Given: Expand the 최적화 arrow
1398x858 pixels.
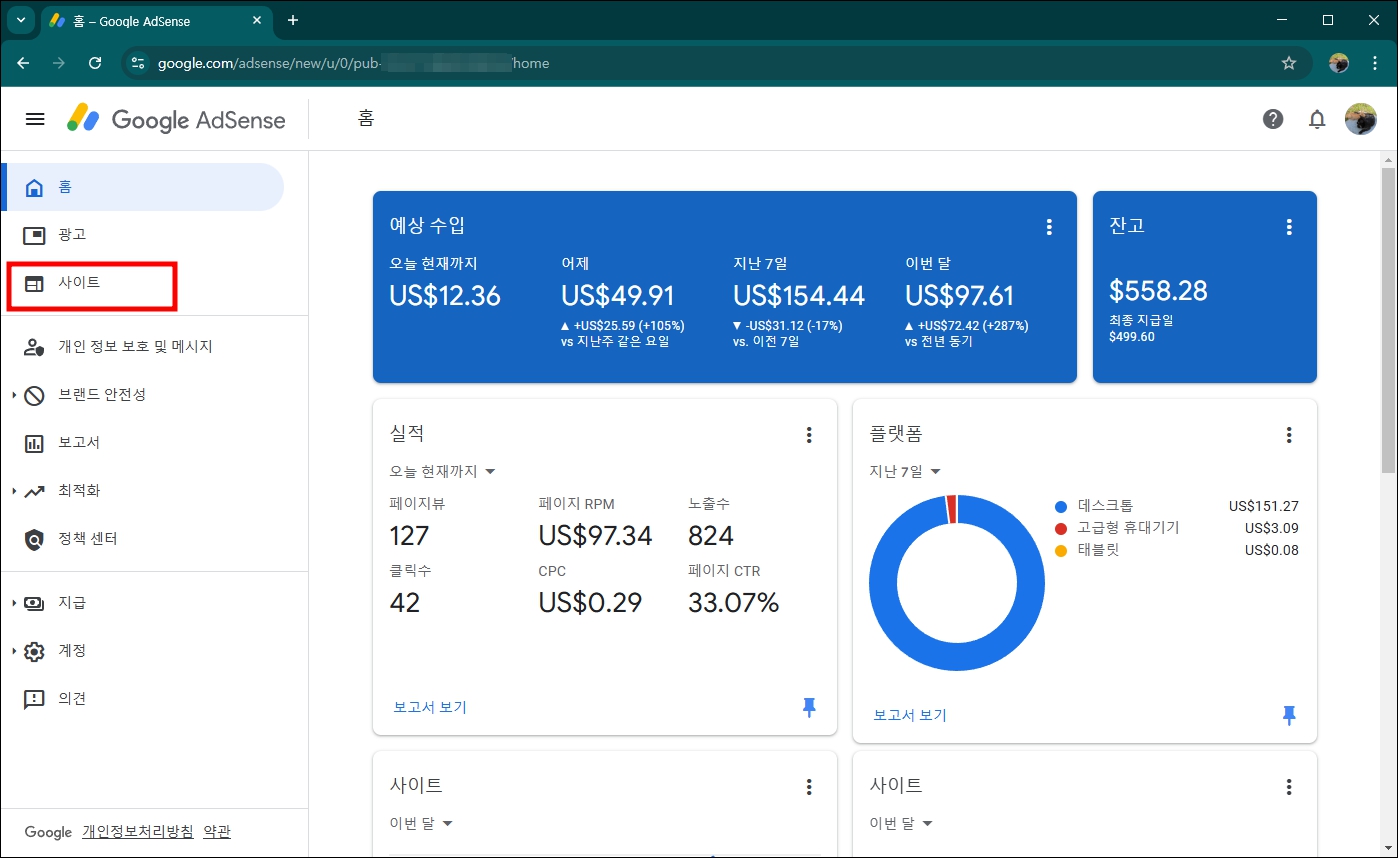Looking at the screenshot, I should (14, 491).
